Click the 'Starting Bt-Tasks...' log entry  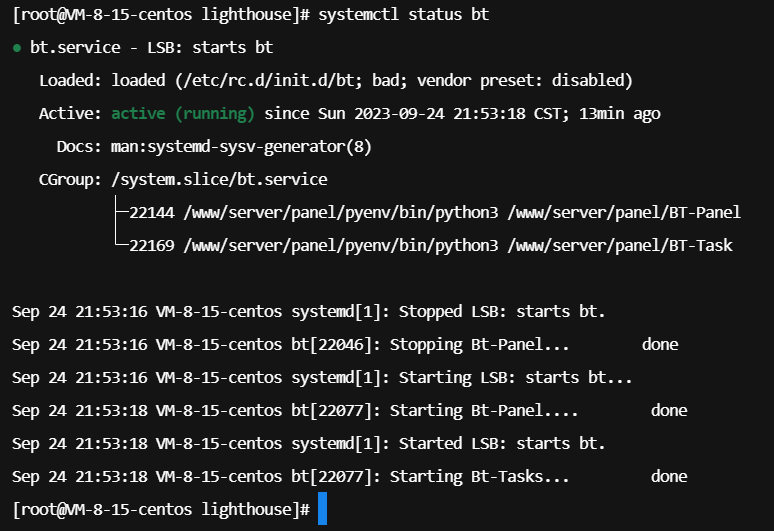[x=479, y=477]
